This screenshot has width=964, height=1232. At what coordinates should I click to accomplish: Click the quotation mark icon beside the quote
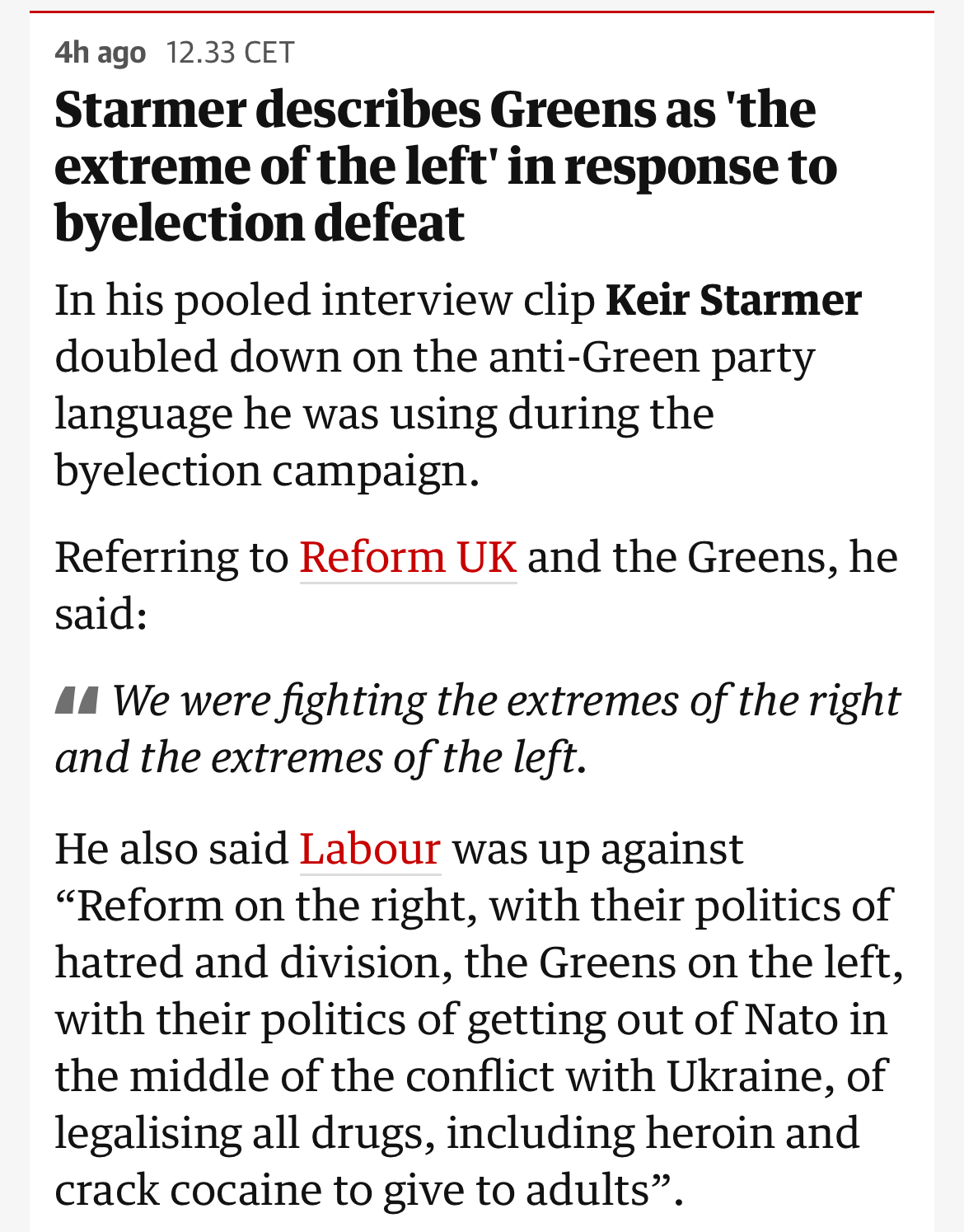pyautogui.click(x=77, y=700)
